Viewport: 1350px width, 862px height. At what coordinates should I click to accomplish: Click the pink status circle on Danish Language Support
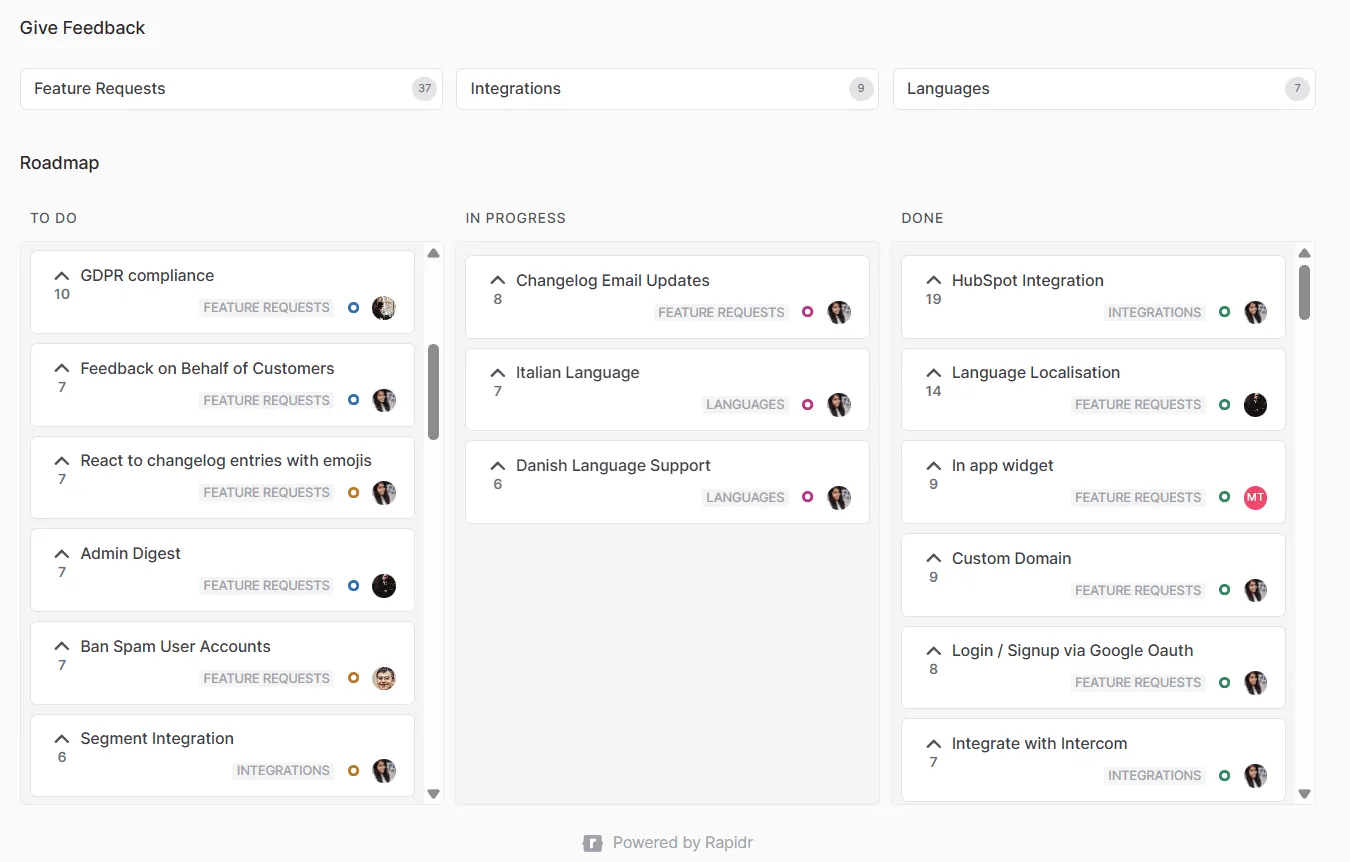click(808, 497)
